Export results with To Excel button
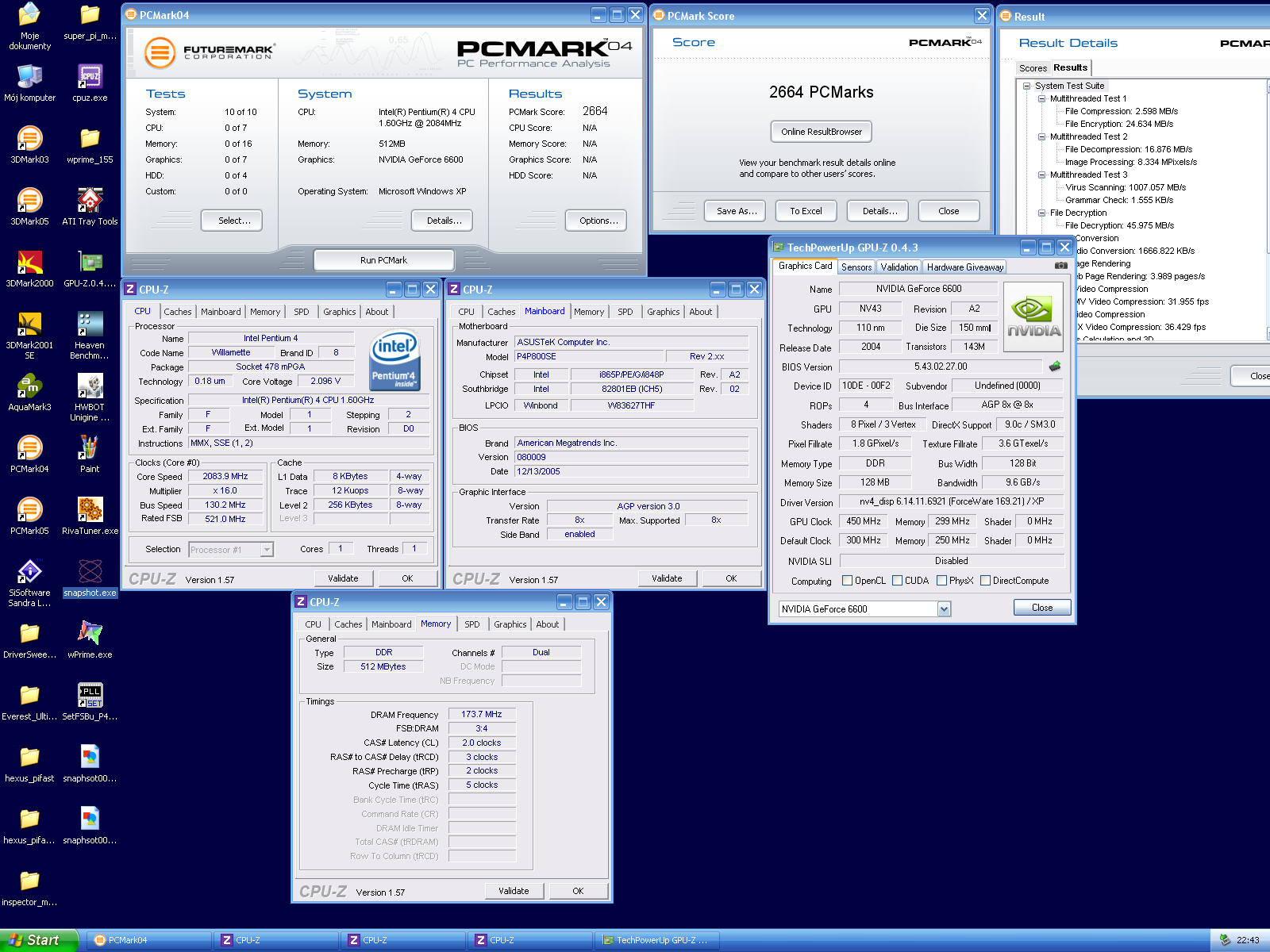 tap(806, 211)
